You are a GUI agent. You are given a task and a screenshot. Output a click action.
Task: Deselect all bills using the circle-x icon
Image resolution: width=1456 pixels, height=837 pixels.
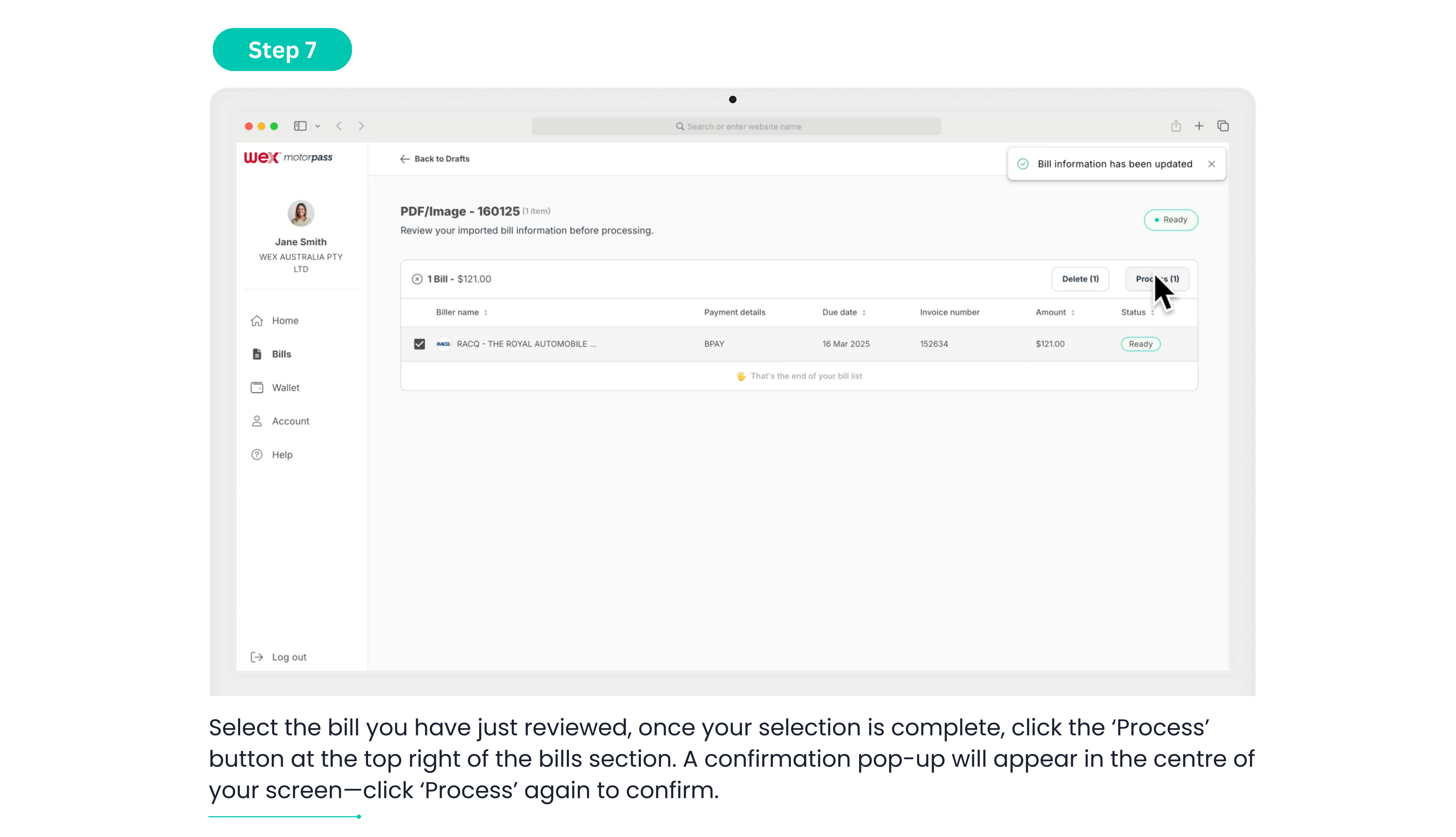click(x=417, y=279)
